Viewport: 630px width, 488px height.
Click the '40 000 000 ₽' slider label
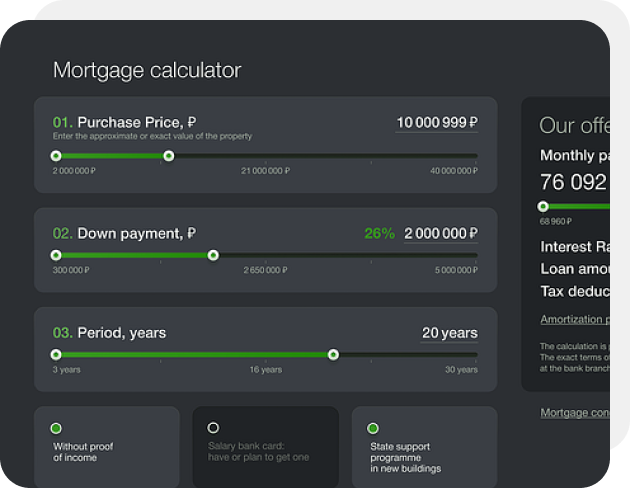[454, 171]
